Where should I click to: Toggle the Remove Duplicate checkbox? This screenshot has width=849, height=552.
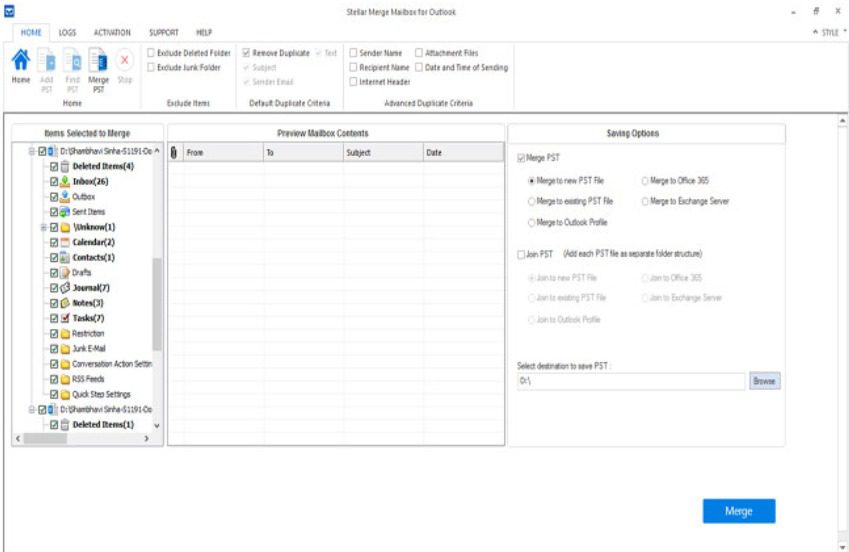(247, 53)
